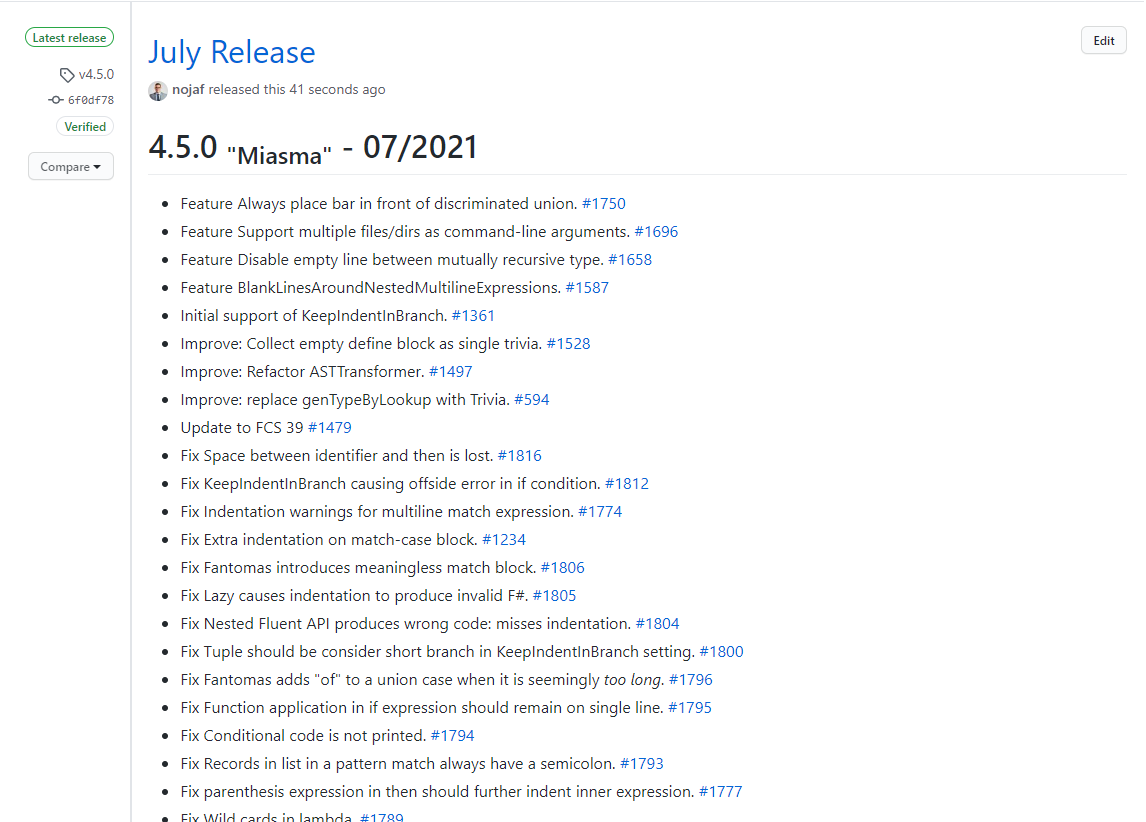Click the commit icon beside 6f0df78
The image size is (1146, 822).
point(56,99)
